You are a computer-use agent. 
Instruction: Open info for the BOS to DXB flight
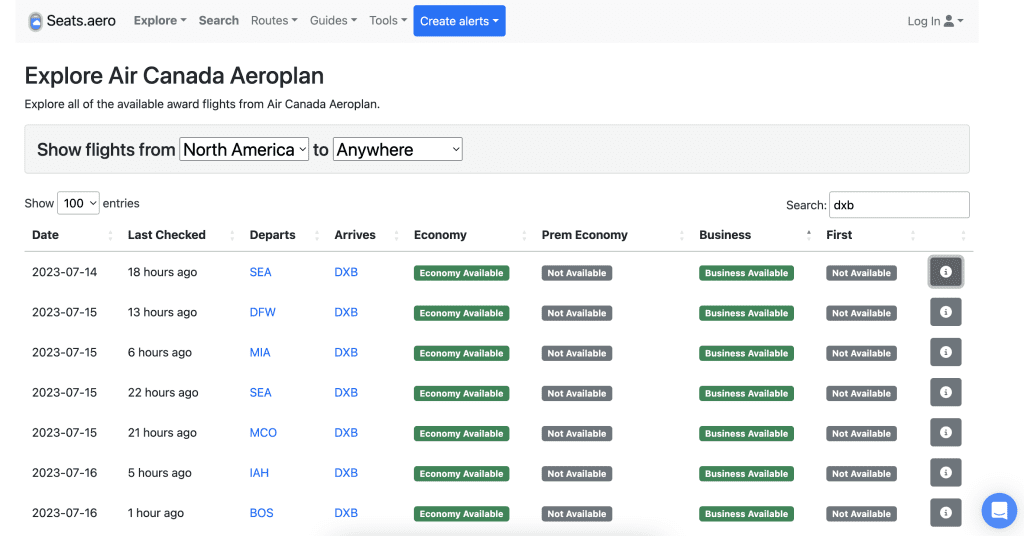[x=945, y=513]
